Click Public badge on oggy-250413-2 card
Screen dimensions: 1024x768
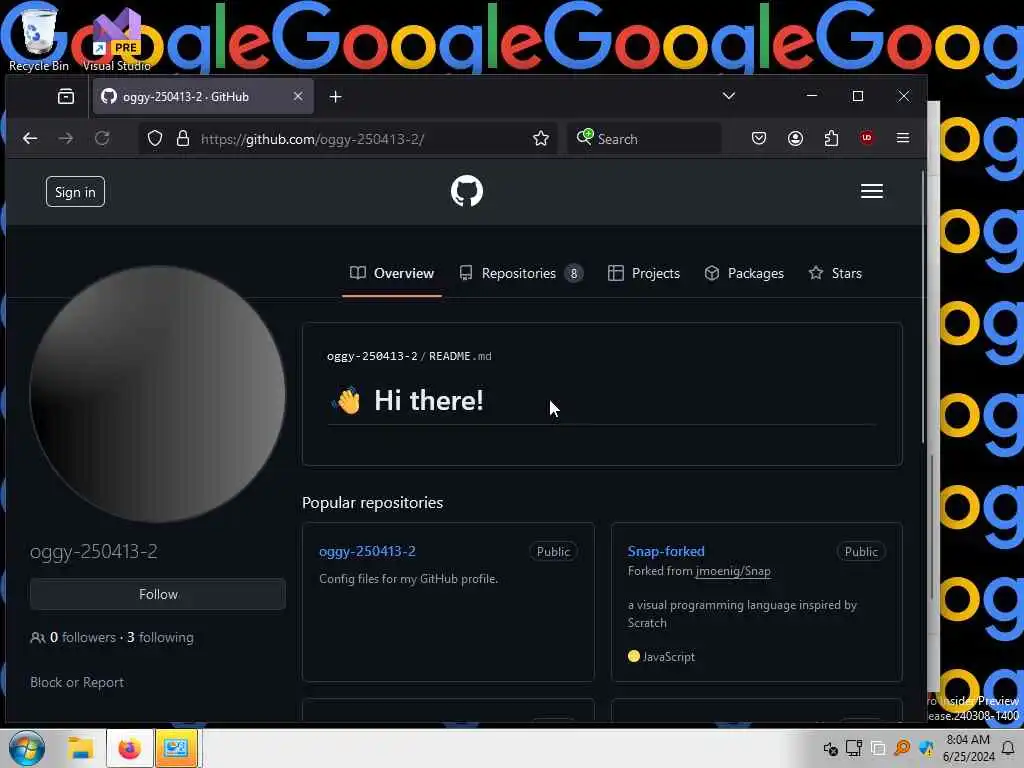point(552,551)
